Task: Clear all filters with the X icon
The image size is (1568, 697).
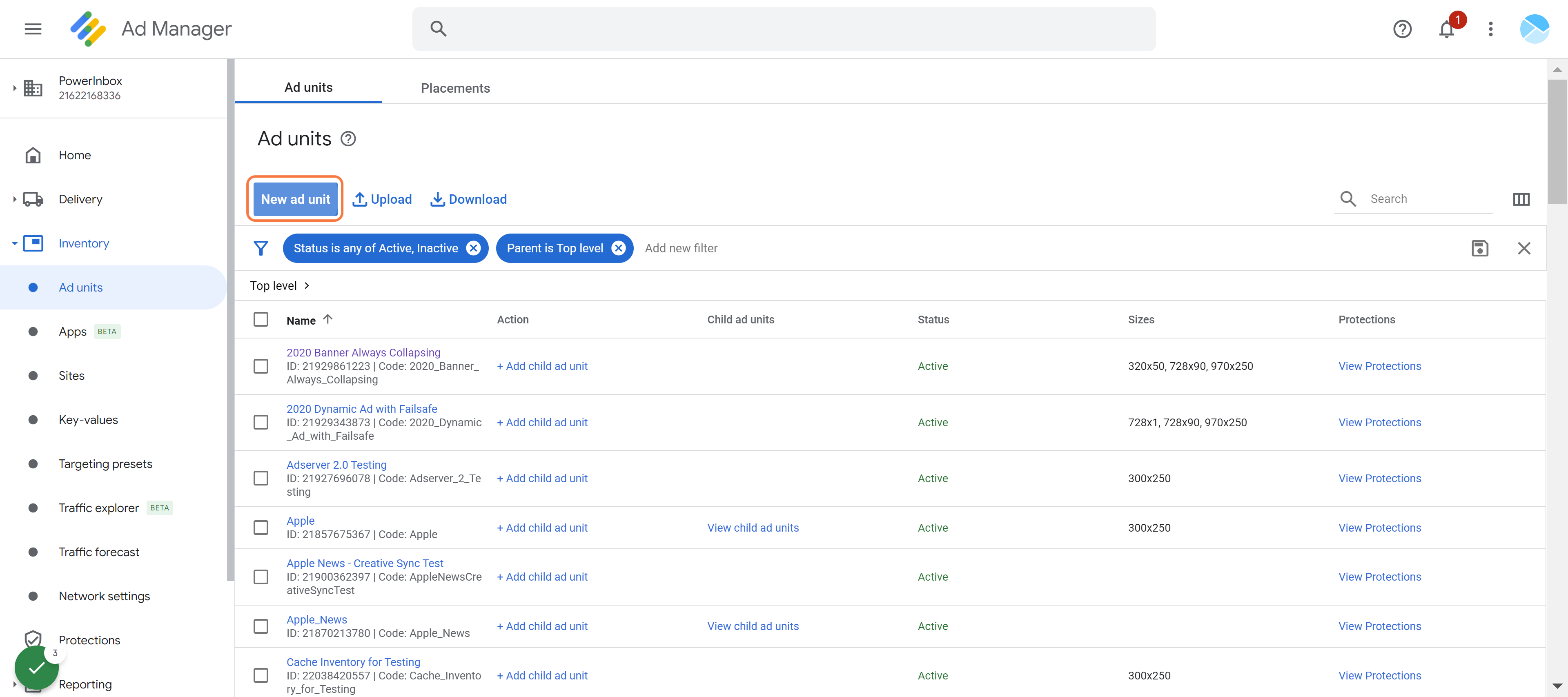Action: tap(1523, 248)
